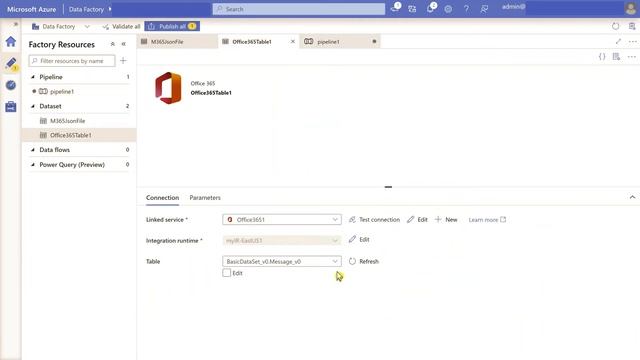Click the pane resize handle bar
The width and height of the screenshot is (640, 360).
click(x=388, y=187)
